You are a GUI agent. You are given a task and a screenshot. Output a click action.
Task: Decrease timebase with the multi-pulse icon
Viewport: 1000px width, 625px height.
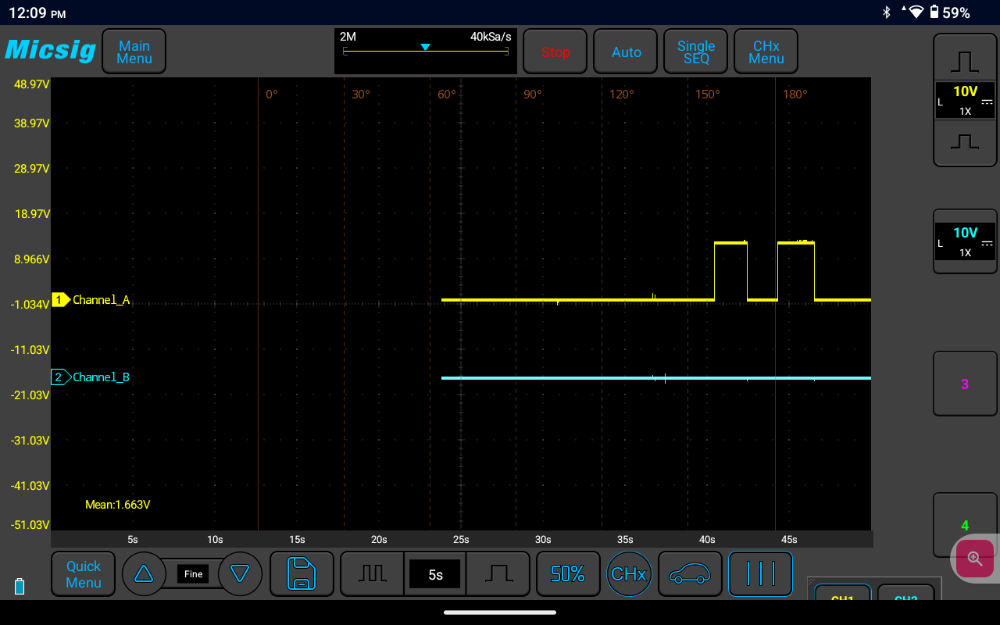(372, 574)
